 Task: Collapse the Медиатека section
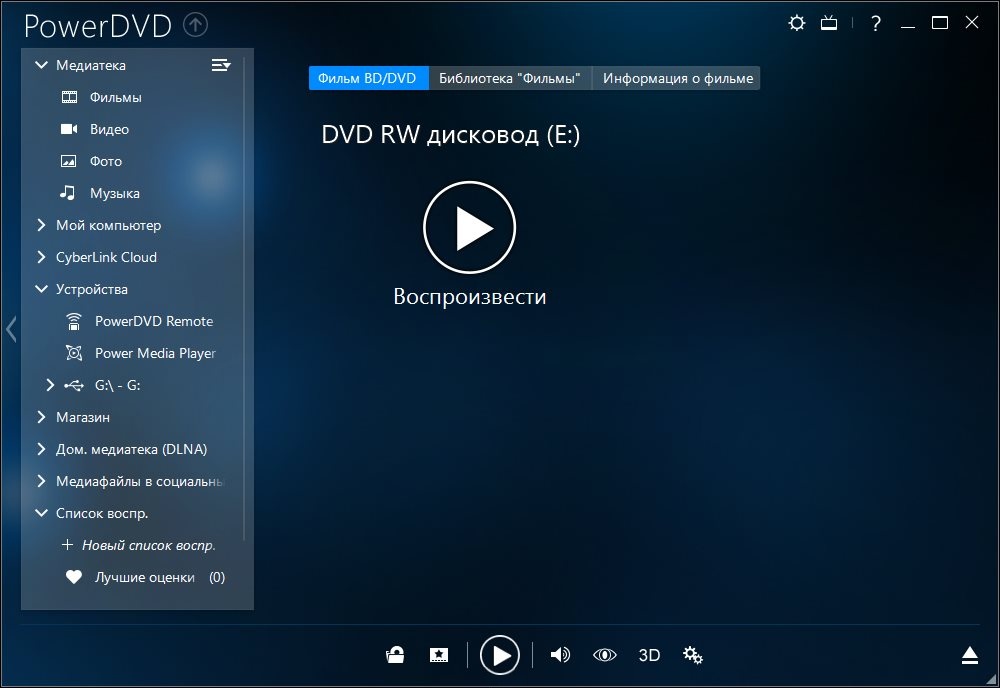point(41,65)
